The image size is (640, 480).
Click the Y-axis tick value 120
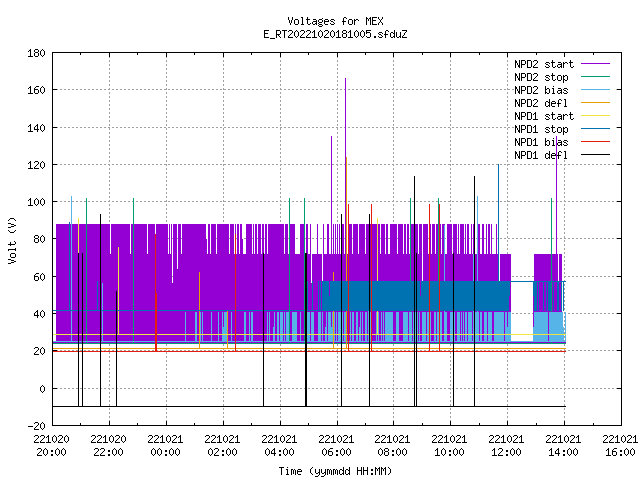point(36,165)
